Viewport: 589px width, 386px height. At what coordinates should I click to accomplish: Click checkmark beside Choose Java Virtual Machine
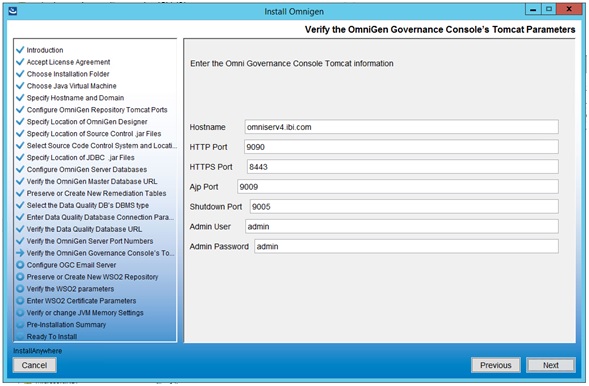(20, 86)
